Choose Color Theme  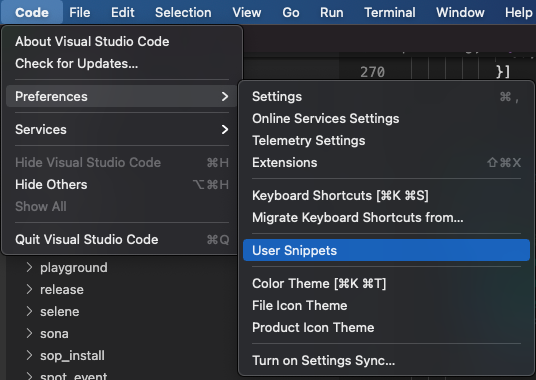pyautogui.click(x=386, y=283)
